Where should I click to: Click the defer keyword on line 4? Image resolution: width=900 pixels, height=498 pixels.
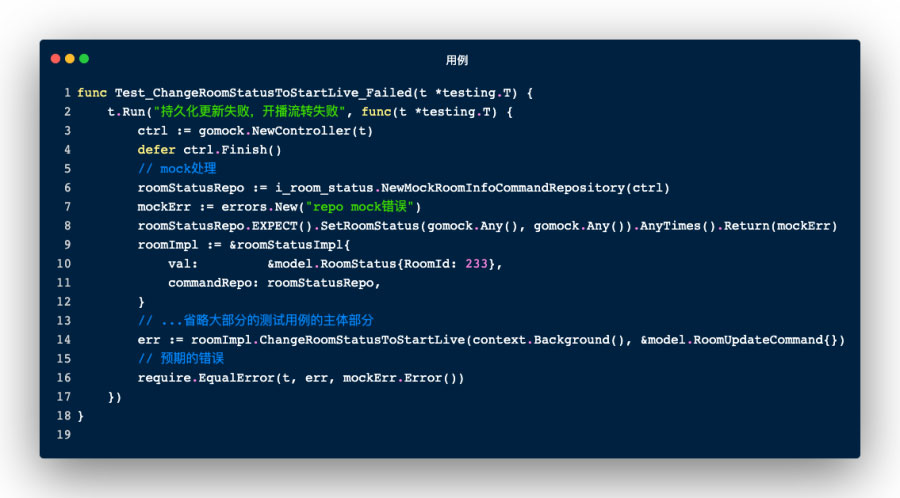tap(157, 150)
